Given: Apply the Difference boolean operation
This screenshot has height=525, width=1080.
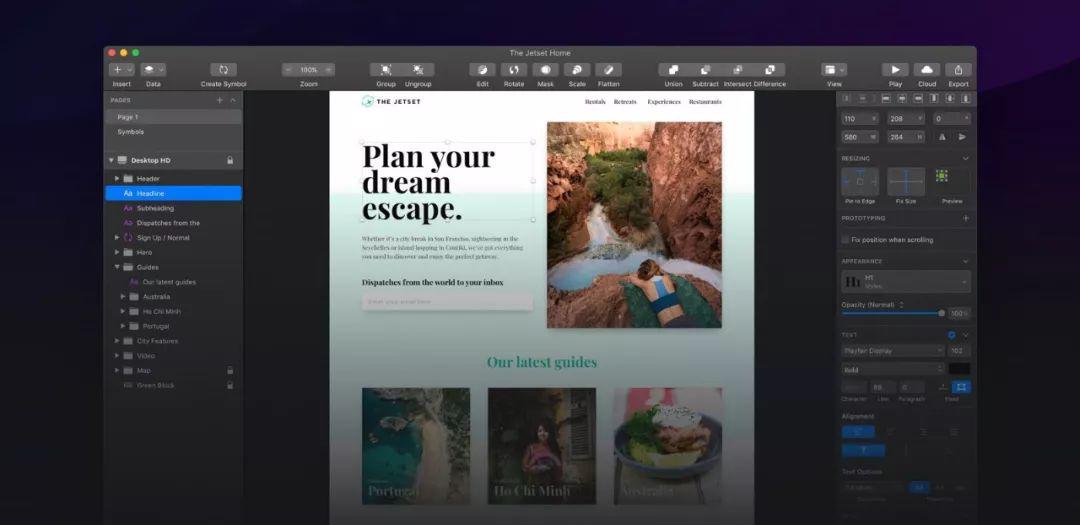Looking at the screenshot, I should coord(769,70).
